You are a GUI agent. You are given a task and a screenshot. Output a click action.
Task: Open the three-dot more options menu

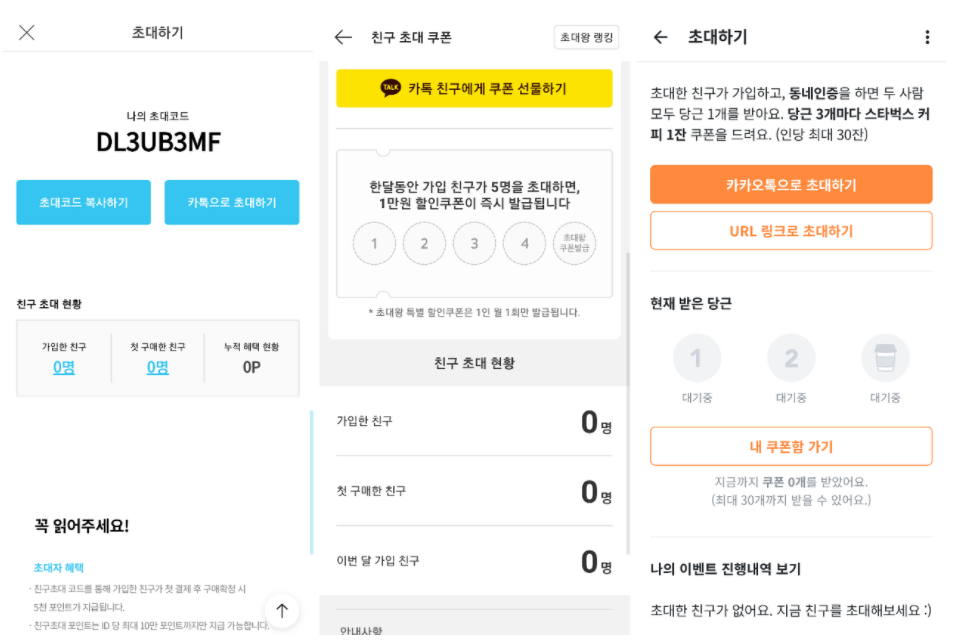coord(927,37)
